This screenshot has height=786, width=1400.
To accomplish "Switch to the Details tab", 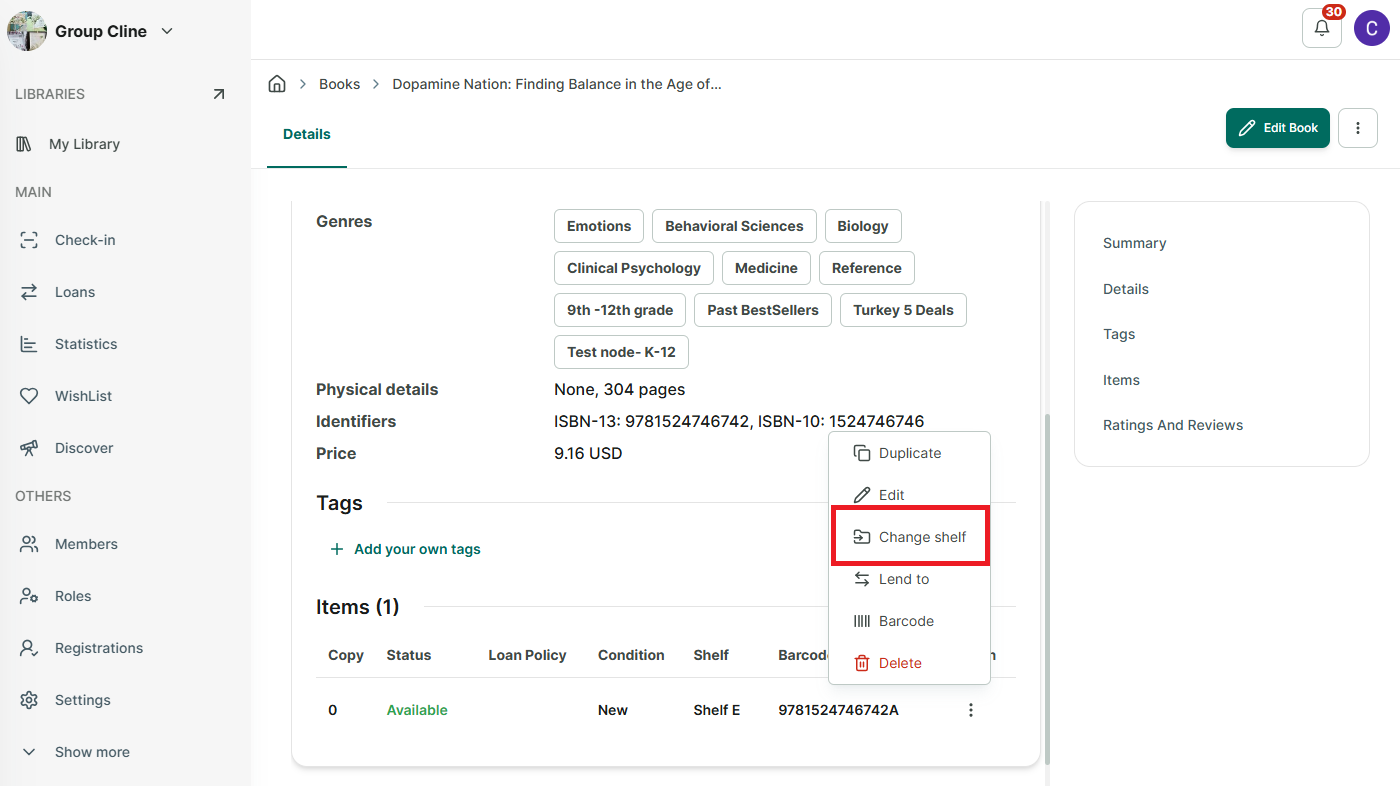I will (x=307, y=134).
